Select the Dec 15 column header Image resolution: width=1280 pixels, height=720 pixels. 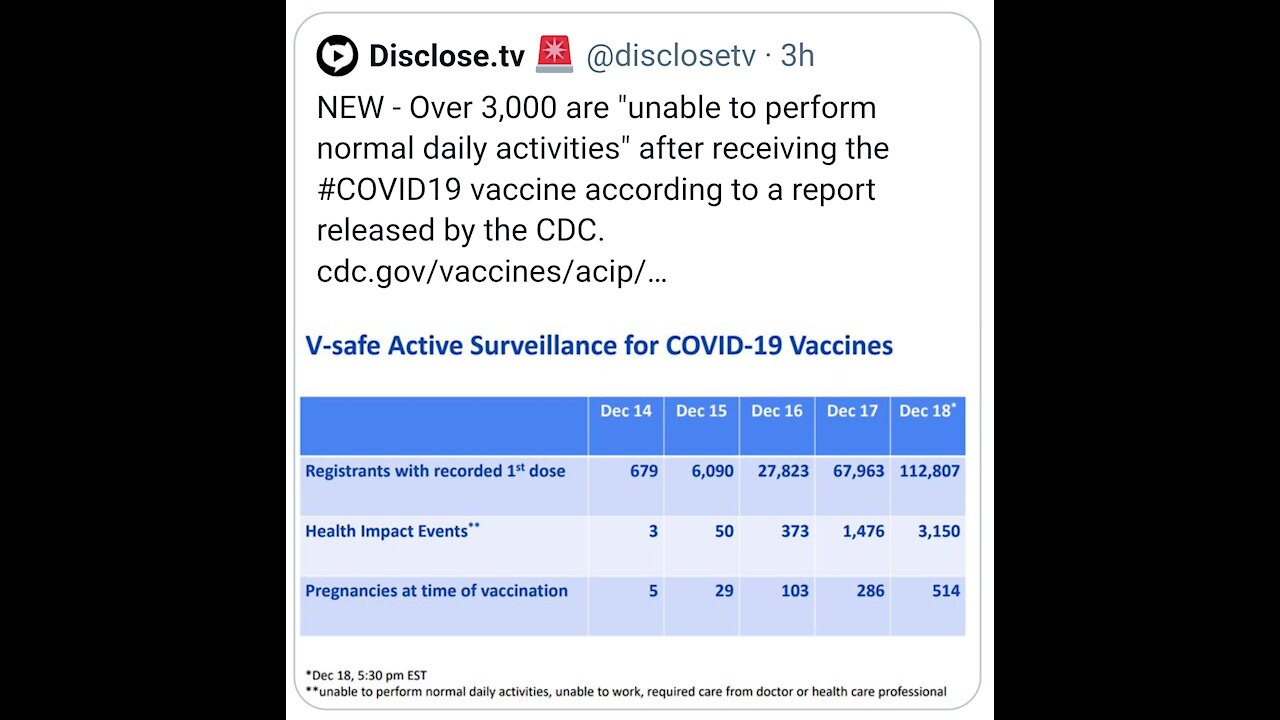701,412
